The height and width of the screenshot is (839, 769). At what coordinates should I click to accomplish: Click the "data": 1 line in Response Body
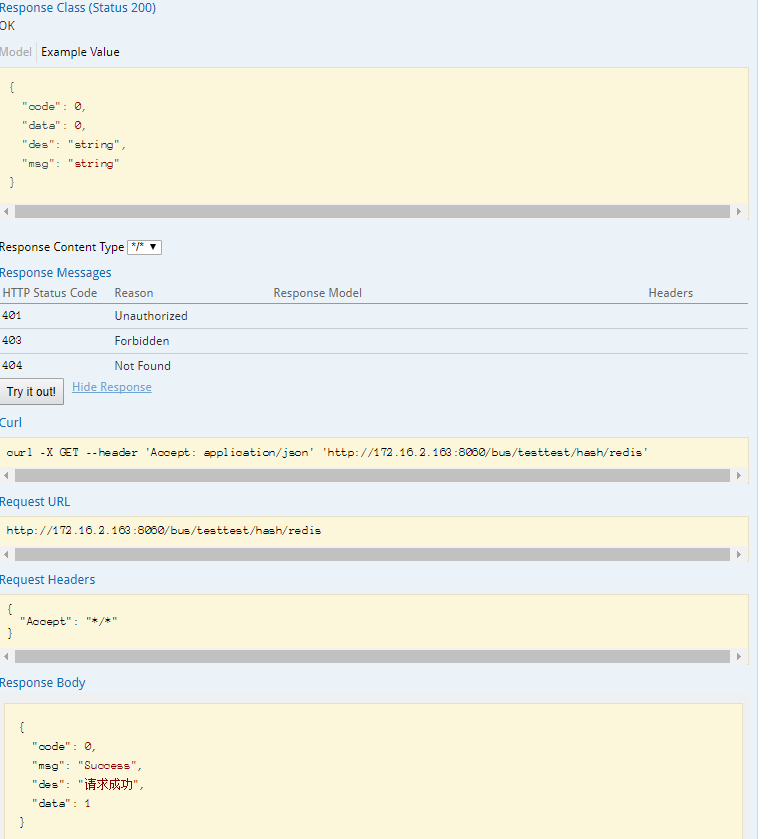[61, 804]
